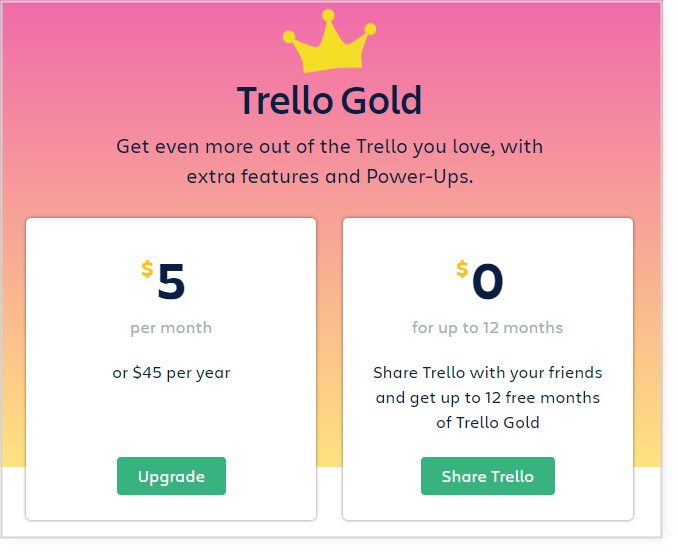
Task: Click the word Trello in the main heading
Action: tap(285, 100)
